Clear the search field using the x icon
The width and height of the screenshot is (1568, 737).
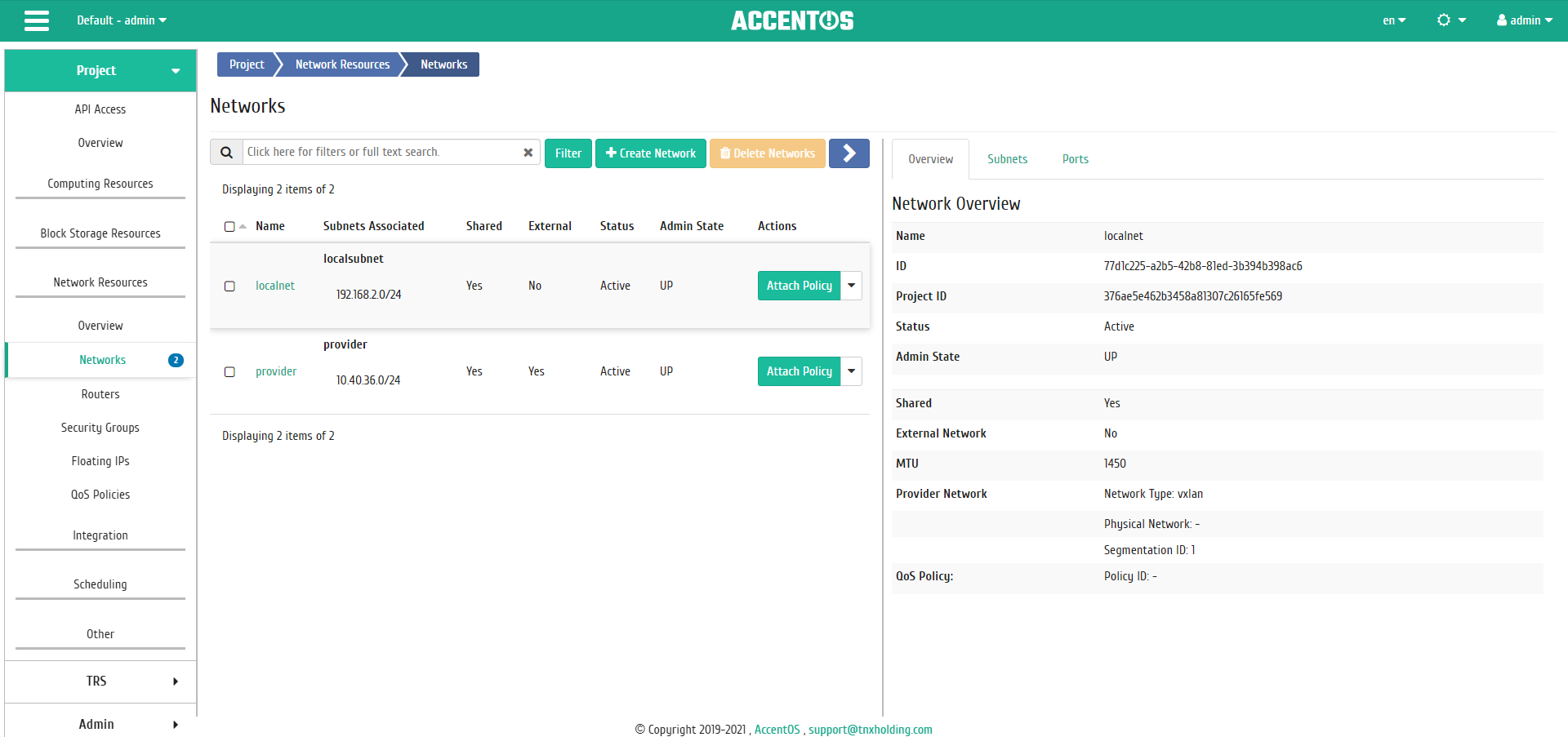[528, 152]
